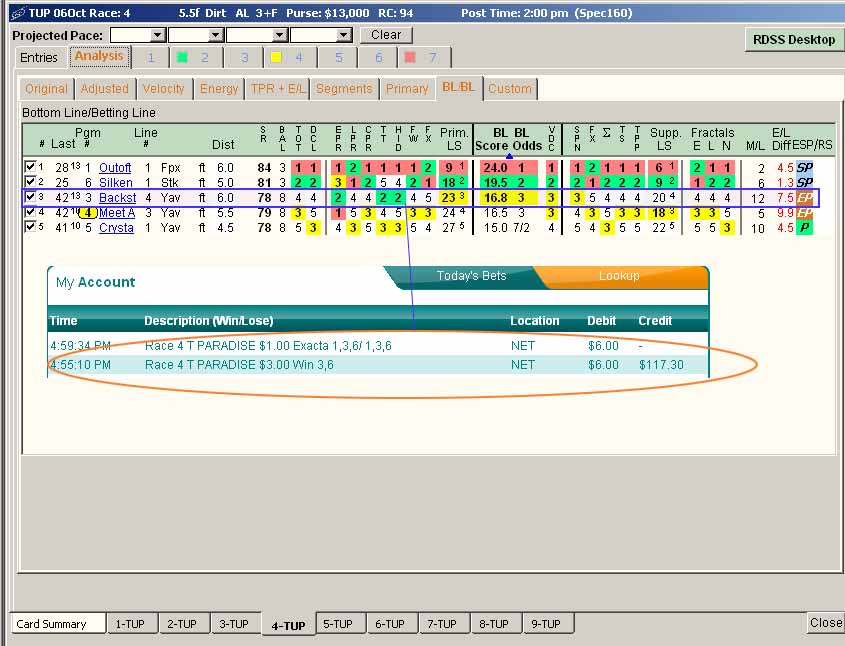This screenshot has width=845, height=646.
Task: Go to race 7-TUP tab
Action: tap(442, 623)
